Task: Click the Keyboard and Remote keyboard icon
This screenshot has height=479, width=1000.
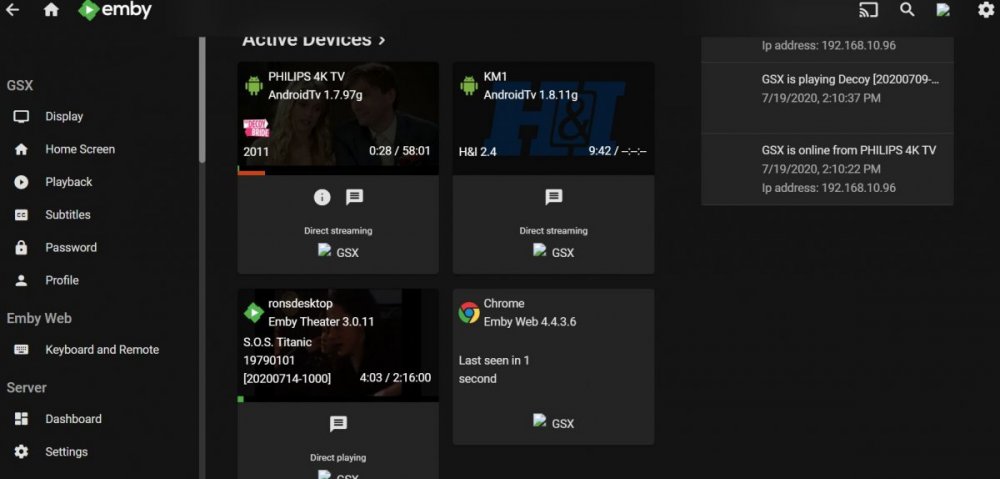Action: tap(21, 350)
